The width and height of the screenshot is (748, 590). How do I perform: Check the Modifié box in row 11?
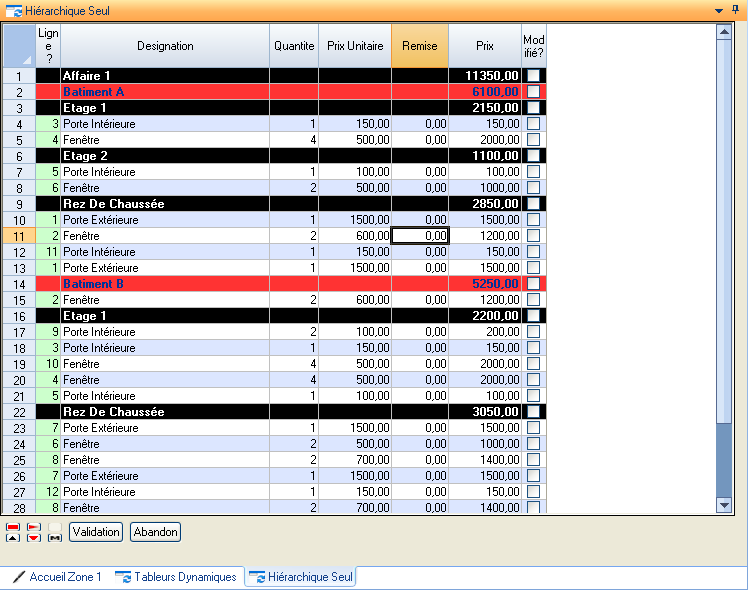pos(534,236)
